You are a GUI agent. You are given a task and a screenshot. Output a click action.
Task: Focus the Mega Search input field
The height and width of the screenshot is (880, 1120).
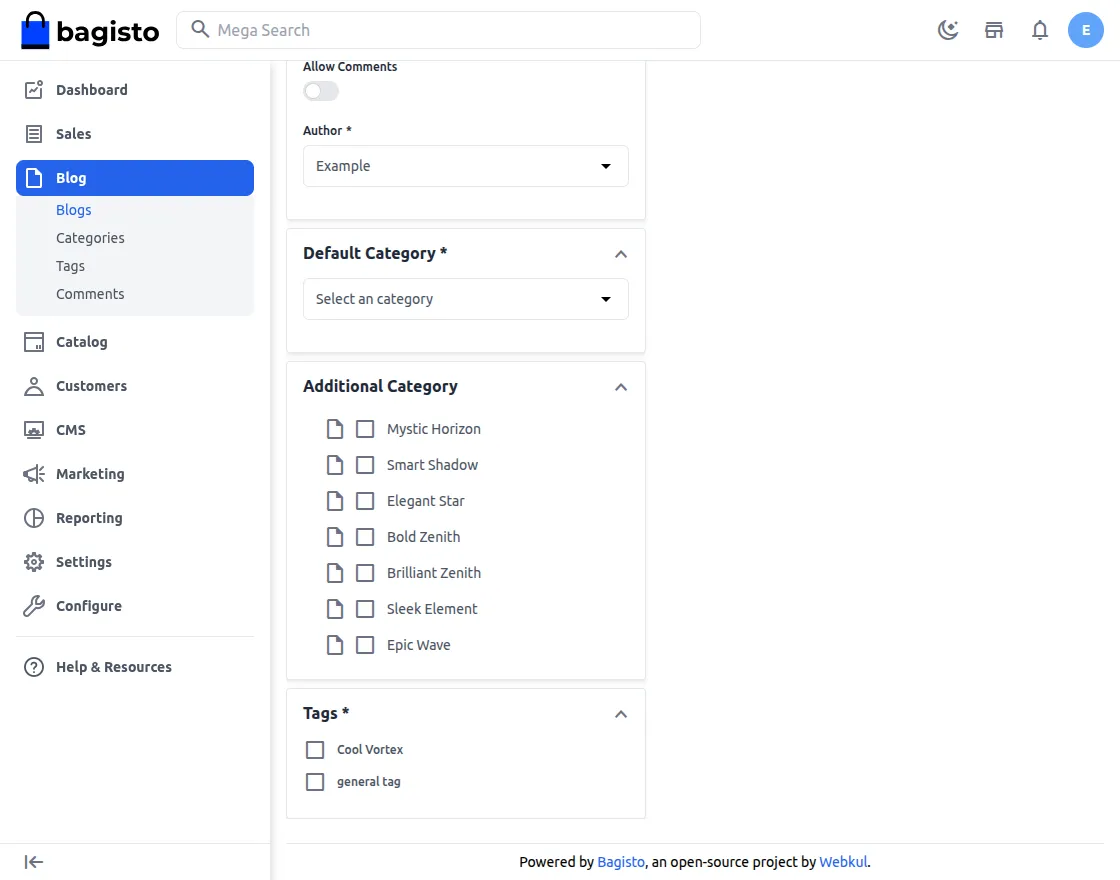[x=438, y=30]
